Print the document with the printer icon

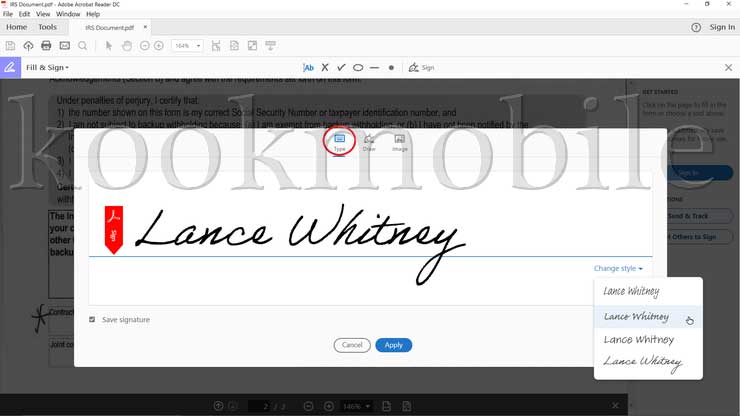point(46,46)
